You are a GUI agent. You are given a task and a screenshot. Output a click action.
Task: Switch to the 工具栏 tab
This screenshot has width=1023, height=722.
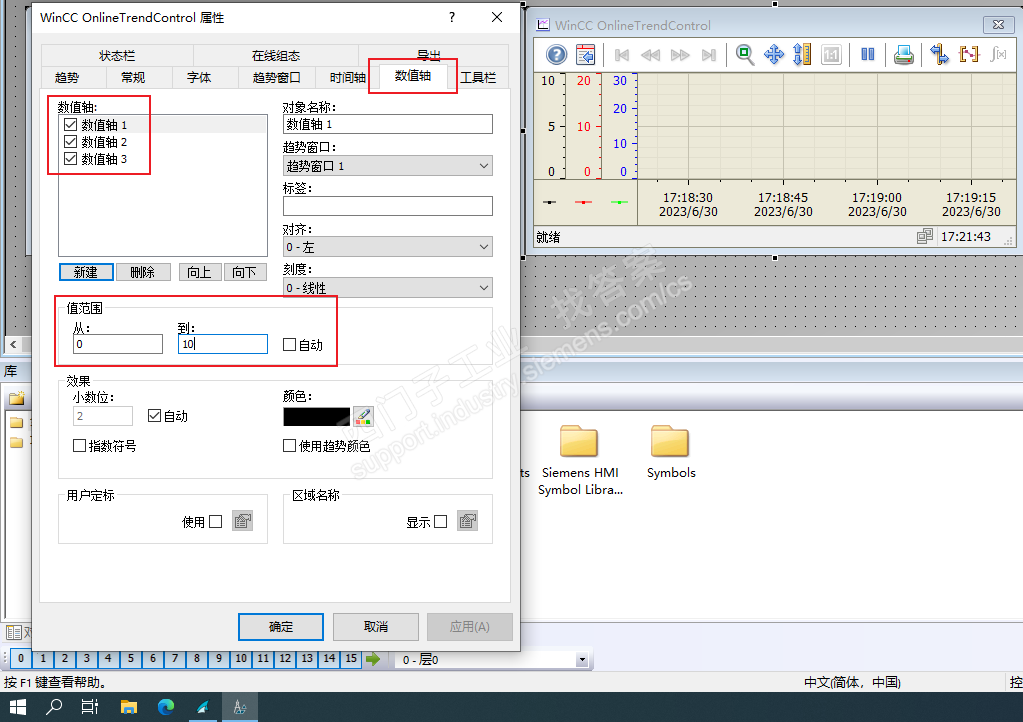coord(478,77)
